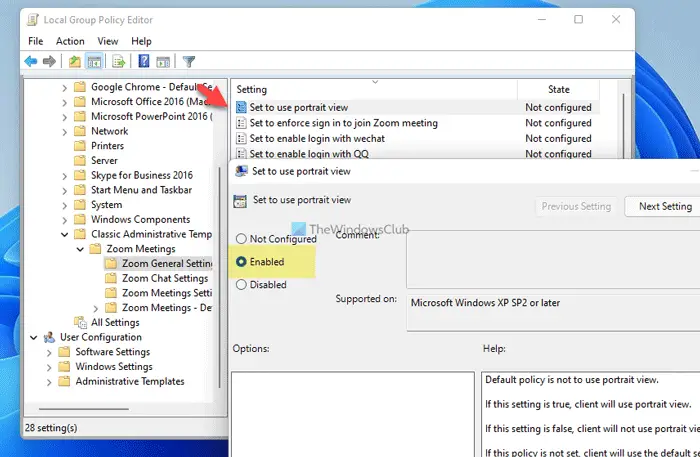Viewport: 700px width, 457px height.
Task: Click the Help text 'Default policy is not to use portrait view.'
Action: [x=572, y=380]
